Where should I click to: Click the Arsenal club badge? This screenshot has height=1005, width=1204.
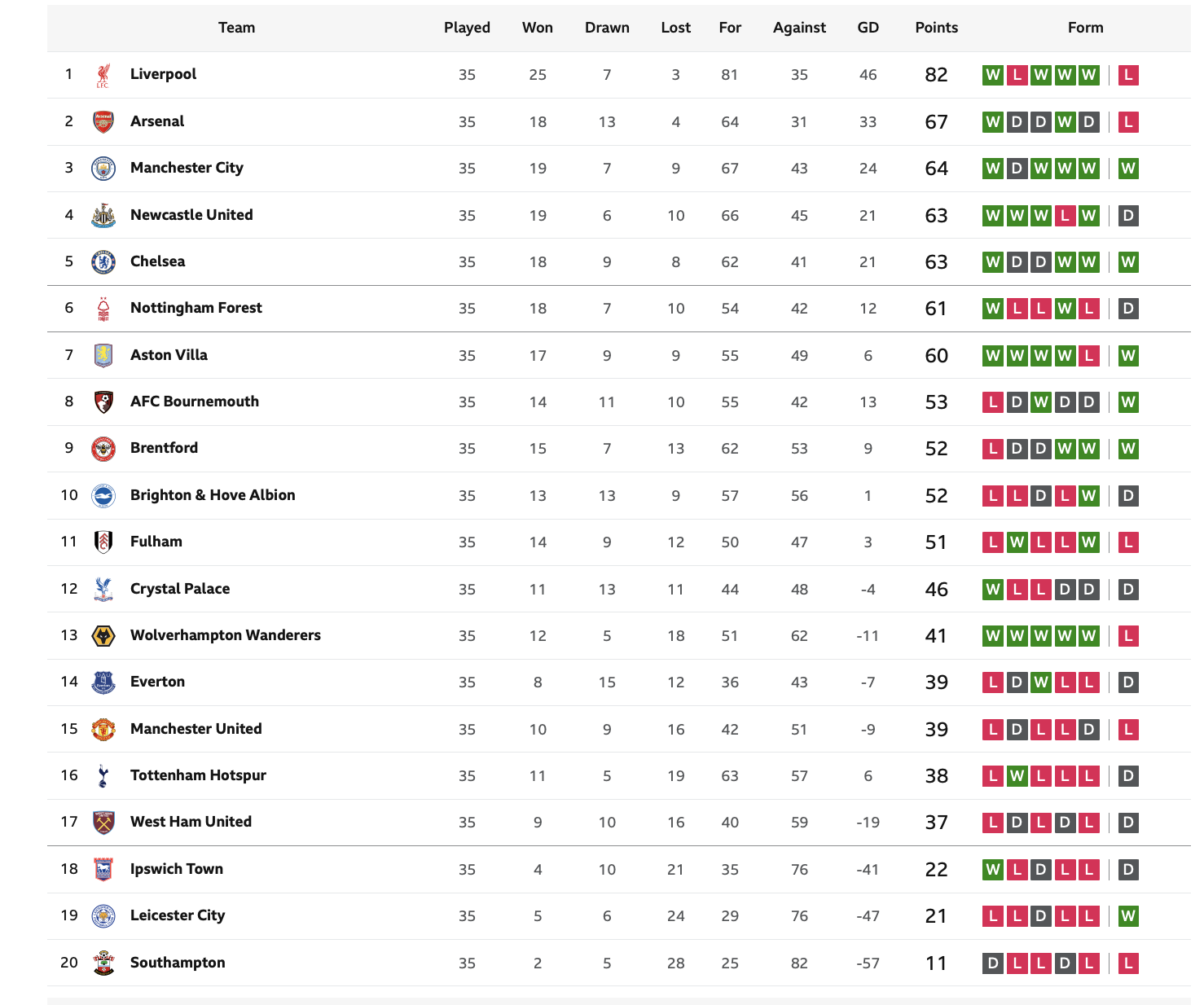point(103,121)
